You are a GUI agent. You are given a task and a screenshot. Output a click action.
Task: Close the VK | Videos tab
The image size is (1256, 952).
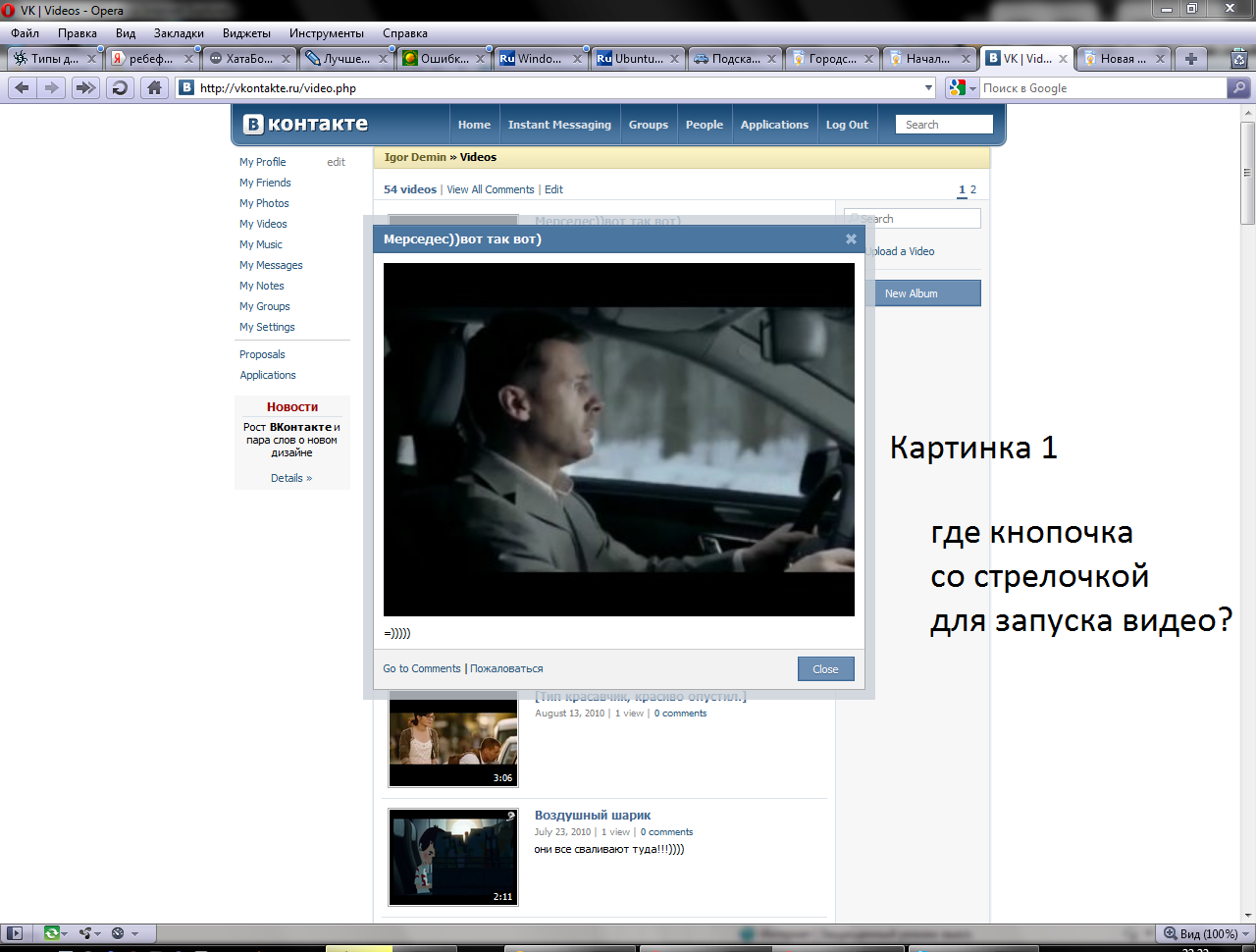click(x=1063, y=59)
